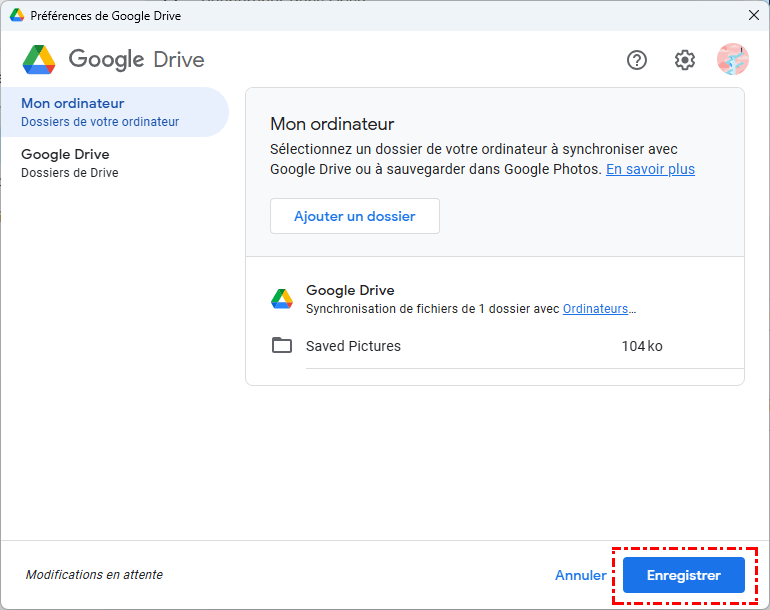The width and height of the screenshot is (770, 610).
Task: Cancel changes with the Annuler button
Action: 580,575
